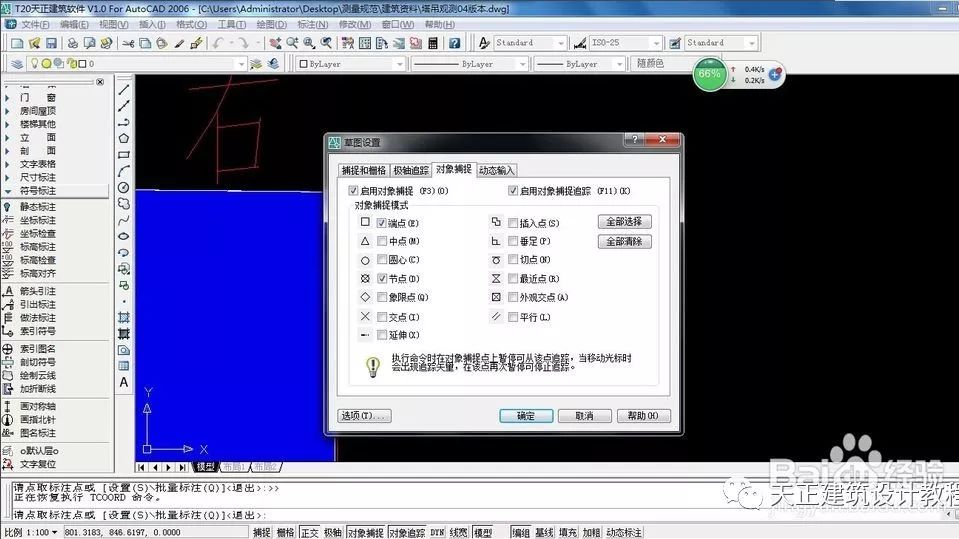The width and height of the screenshot is (959, 539).
Task: Open the layer list dropdown
Action: pos(240,64)
